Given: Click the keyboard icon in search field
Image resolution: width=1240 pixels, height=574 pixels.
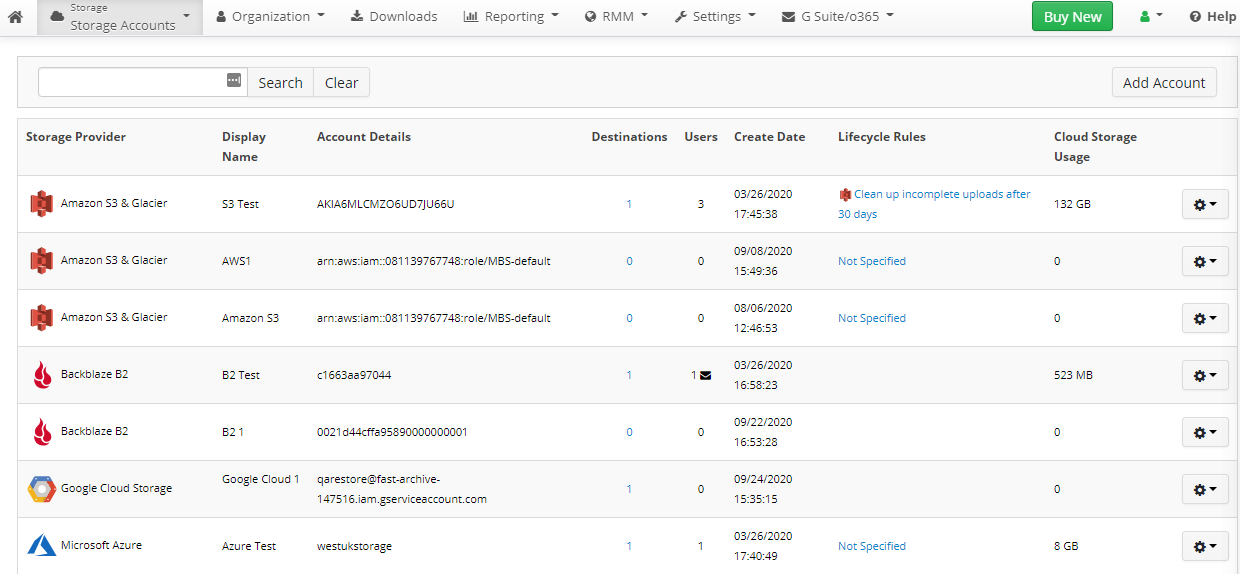Looking at the screenshot, I should 234,80.
